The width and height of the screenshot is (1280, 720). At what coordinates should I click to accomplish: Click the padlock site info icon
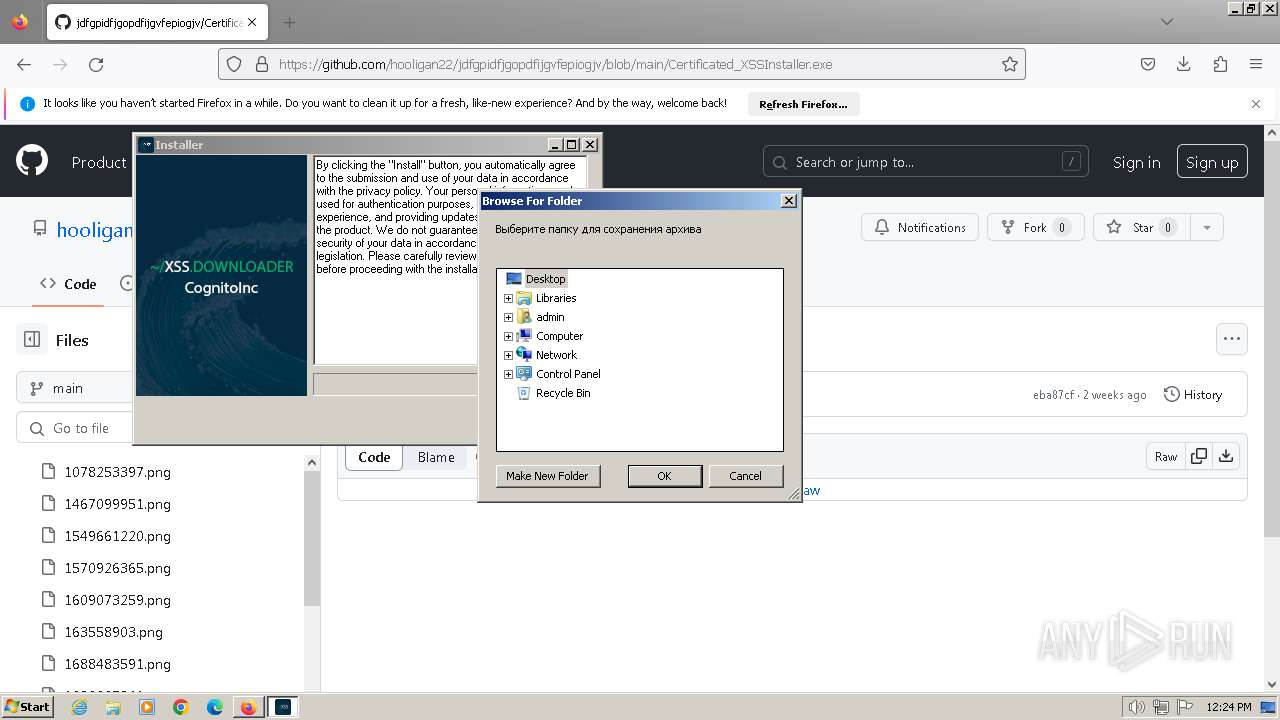click(262, 64)
